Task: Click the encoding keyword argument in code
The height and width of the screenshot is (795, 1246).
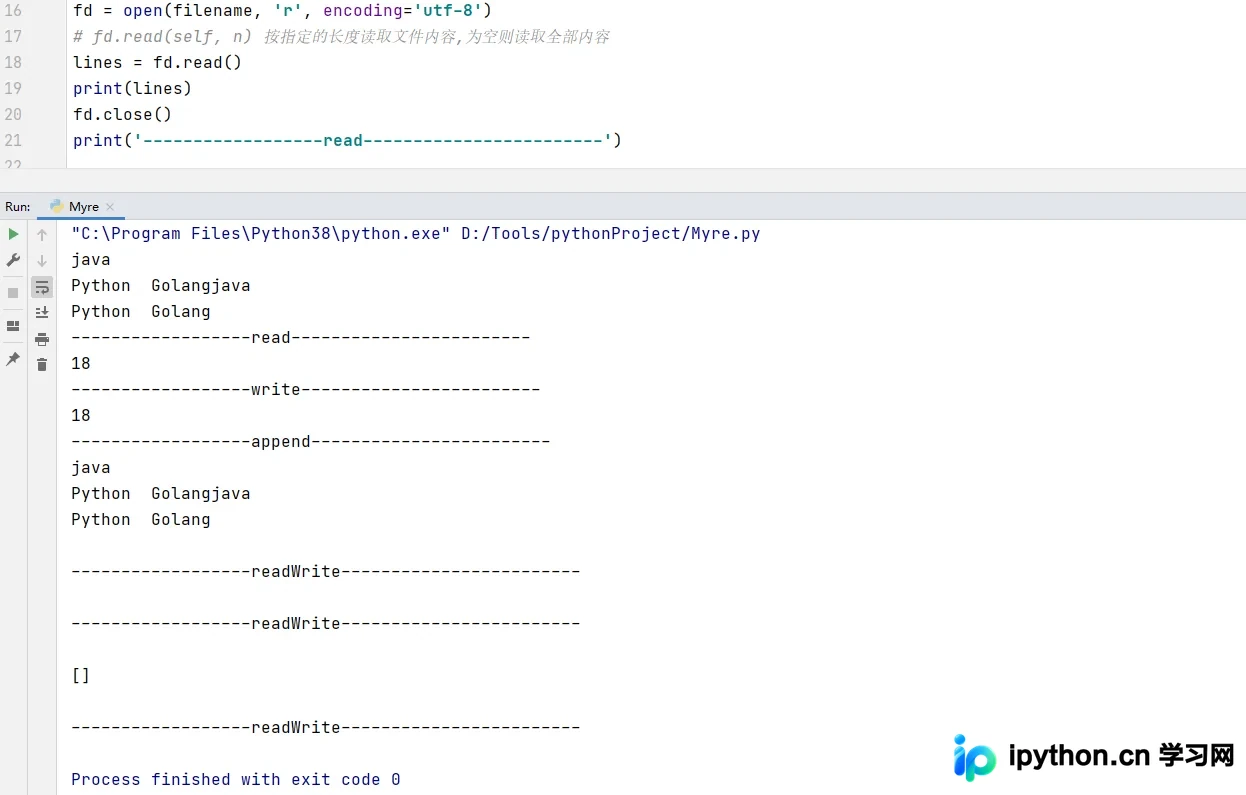Action: (x=363, y=11)
